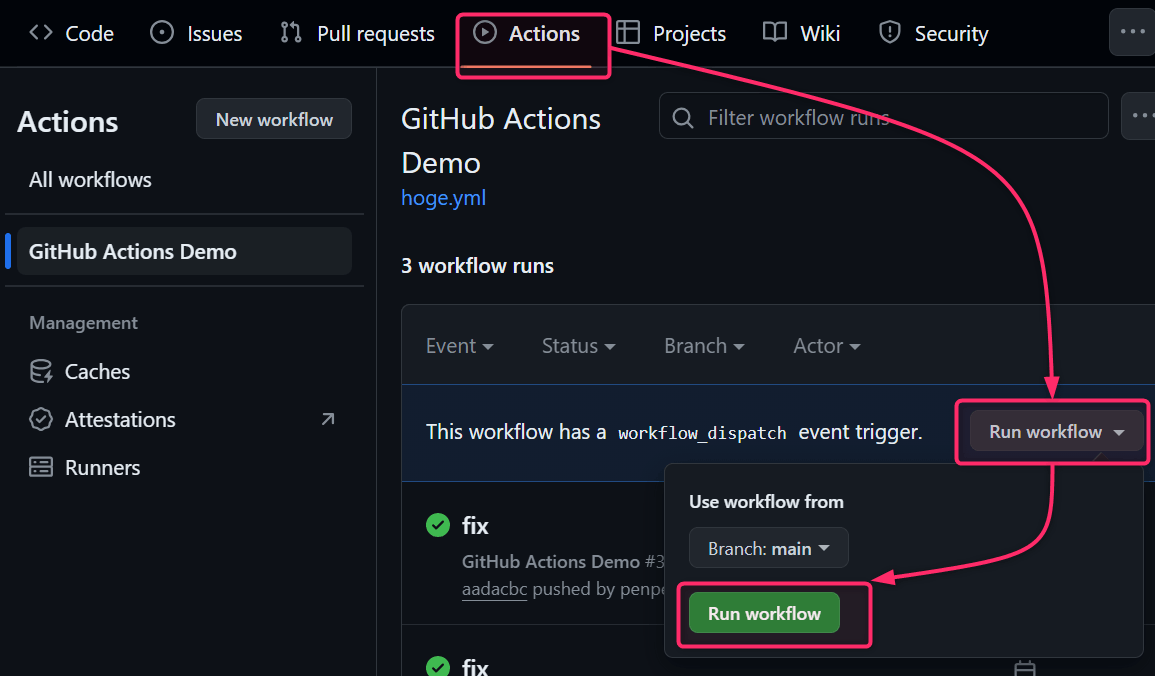Click the Actions play icon
This screenshot has height=676, width=1155.
point(485,32)
